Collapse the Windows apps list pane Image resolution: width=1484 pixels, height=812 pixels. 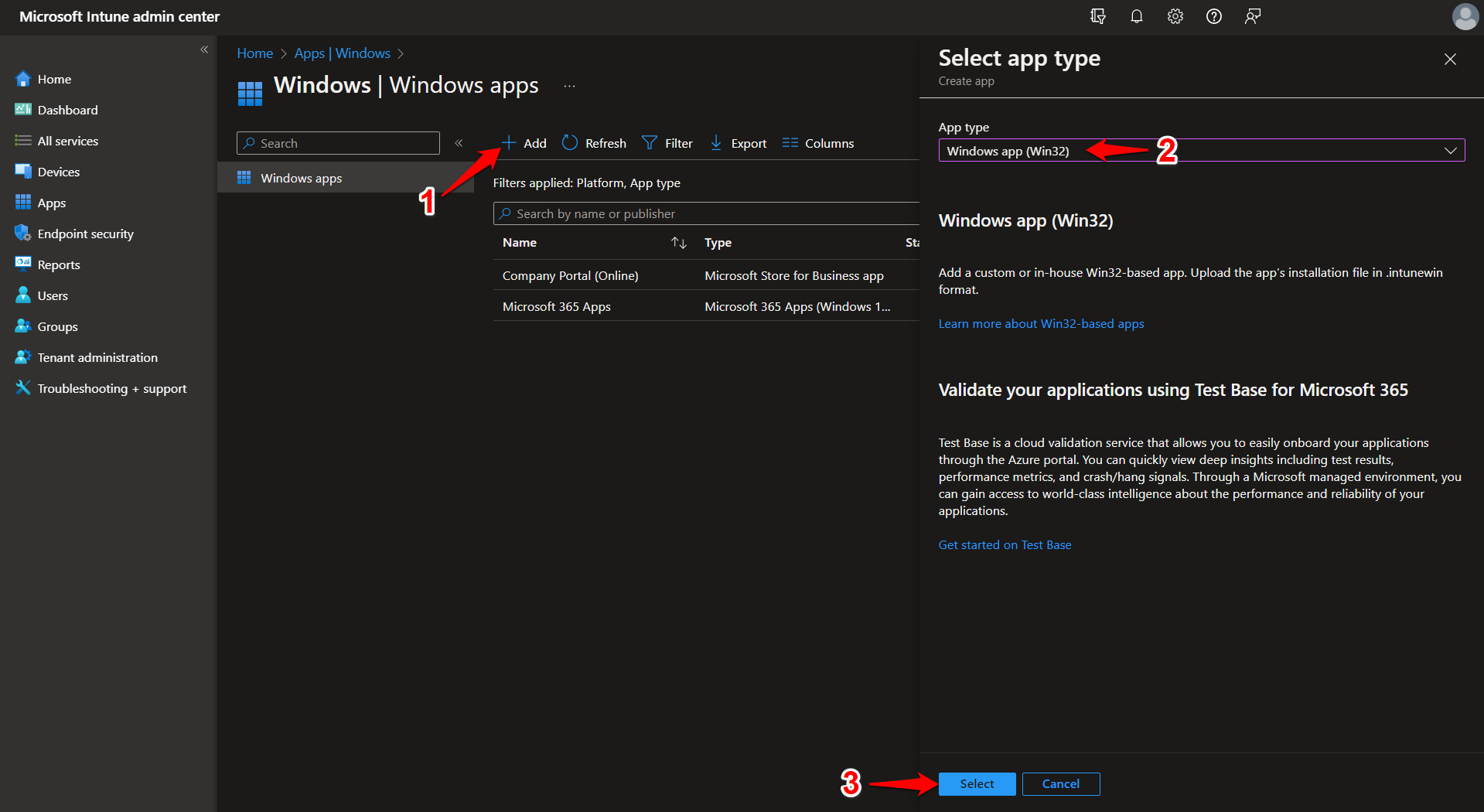[x=459, y=142]
